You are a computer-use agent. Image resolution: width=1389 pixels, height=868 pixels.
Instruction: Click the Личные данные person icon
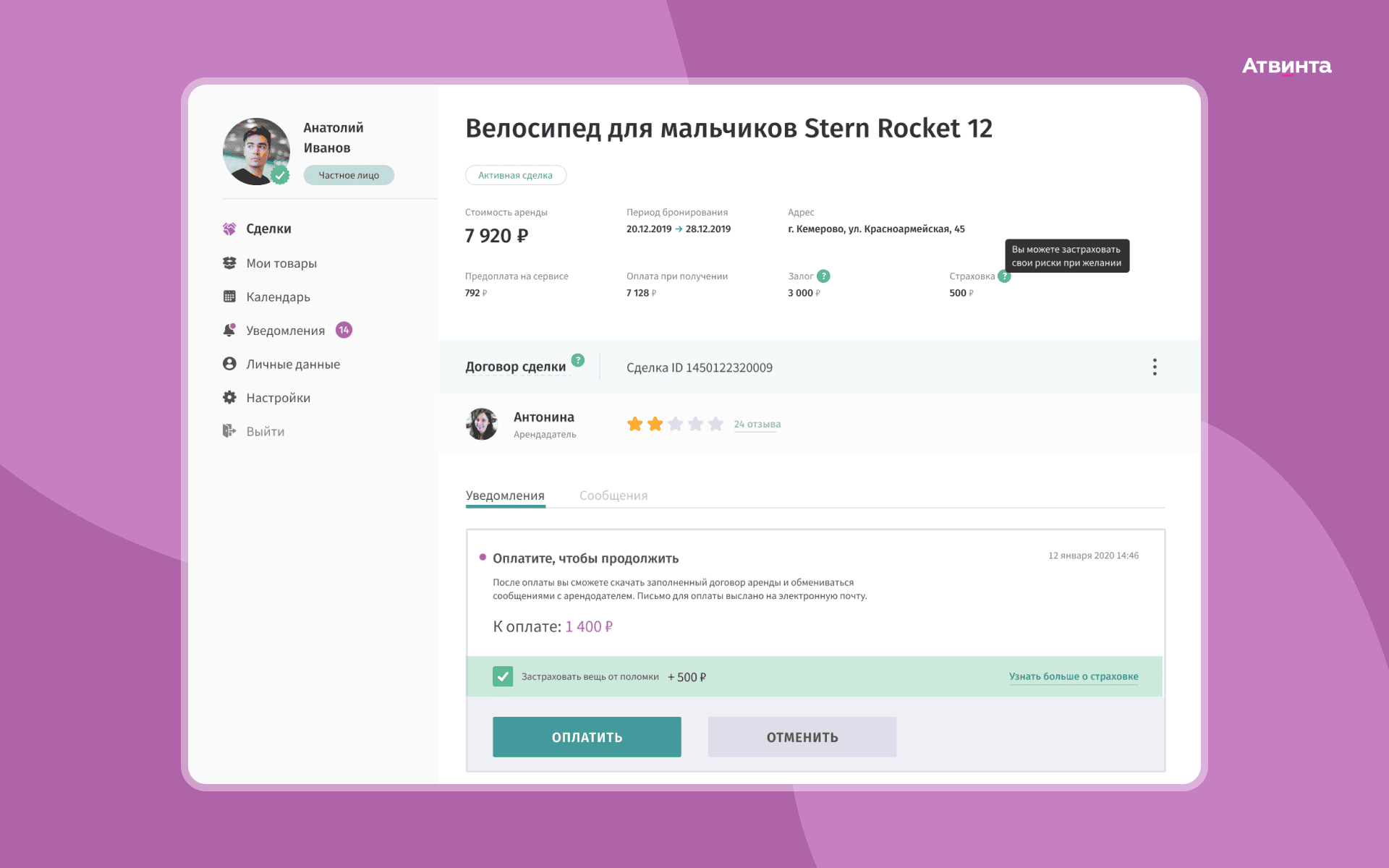pos(229,364)
